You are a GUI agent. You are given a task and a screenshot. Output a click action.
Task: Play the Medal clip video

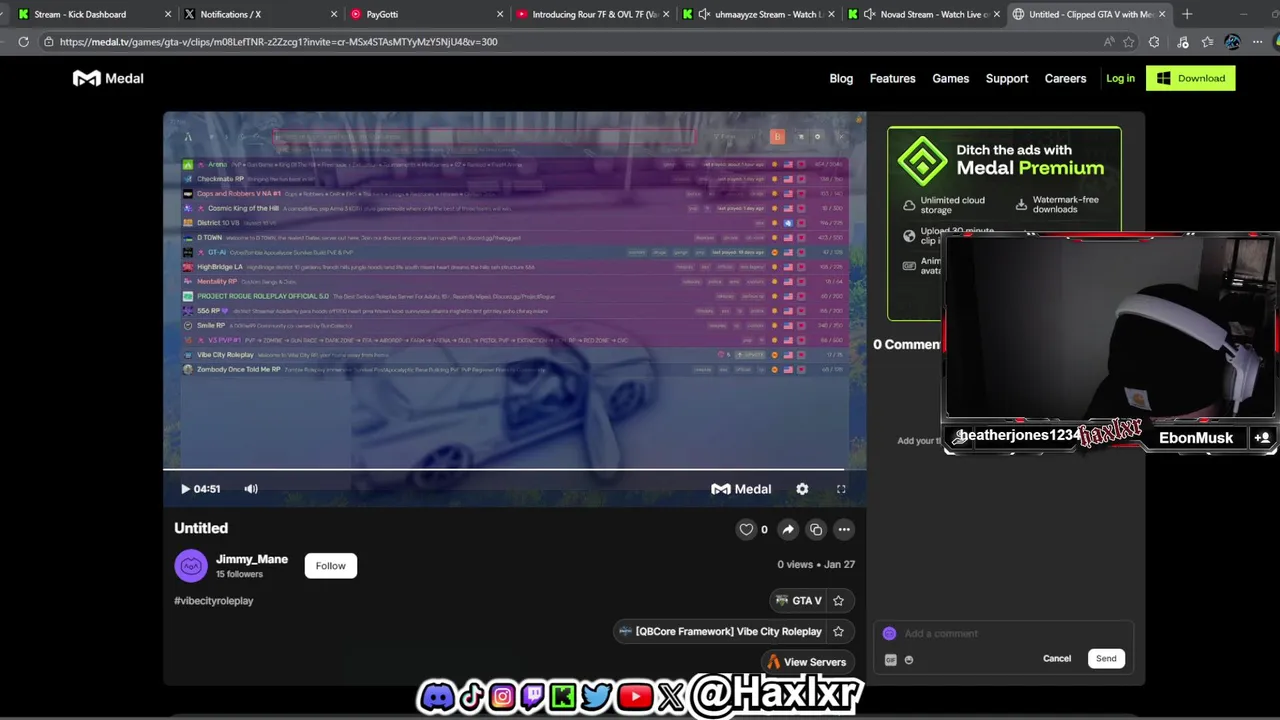[x=185, y=489]
